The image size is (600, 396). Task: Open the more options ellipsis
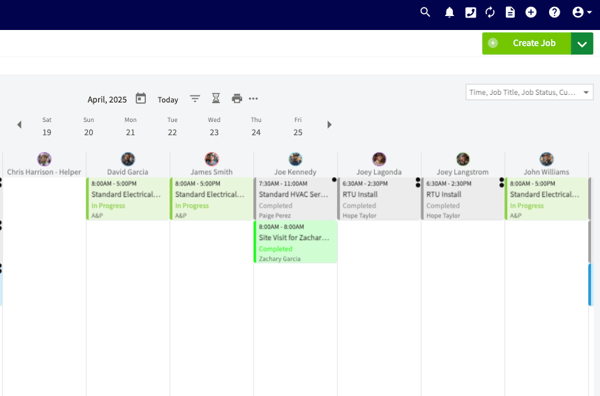[x=253, y=99]
